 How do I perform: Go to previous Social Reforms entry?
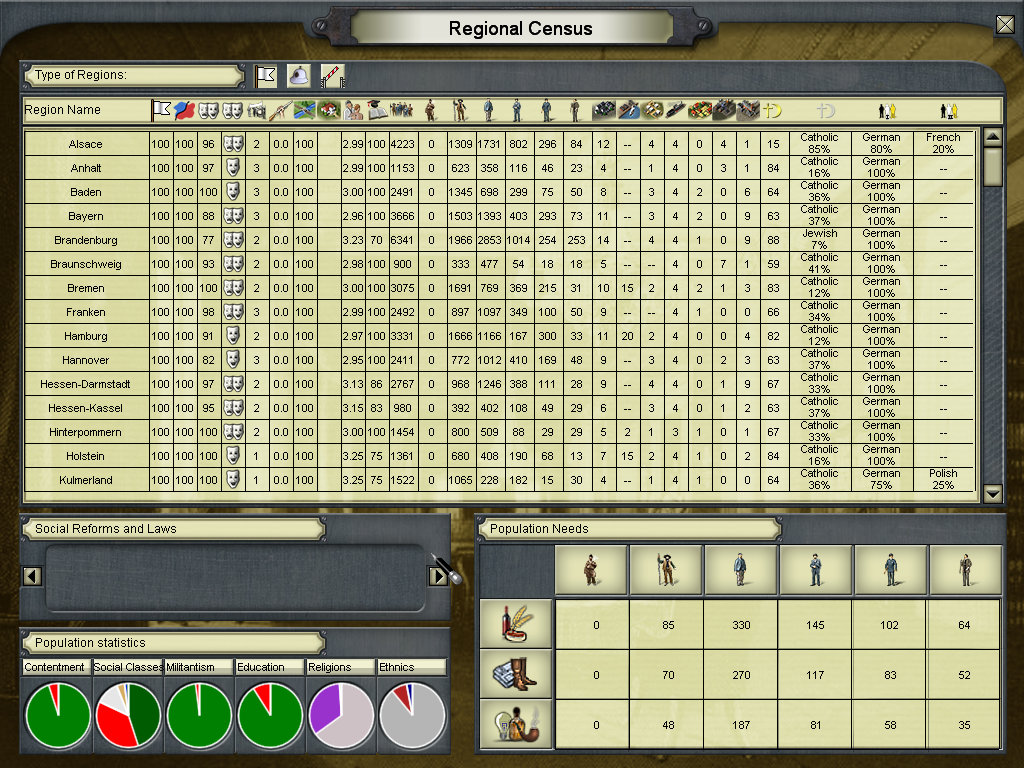click(x=32, y=575)
